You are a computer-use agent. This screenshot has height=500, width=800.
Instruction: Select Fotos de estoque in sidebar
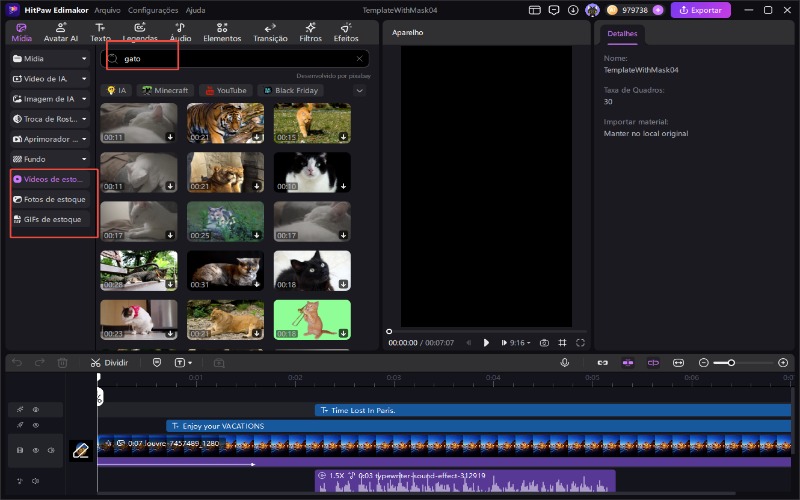tap(49, 199)
